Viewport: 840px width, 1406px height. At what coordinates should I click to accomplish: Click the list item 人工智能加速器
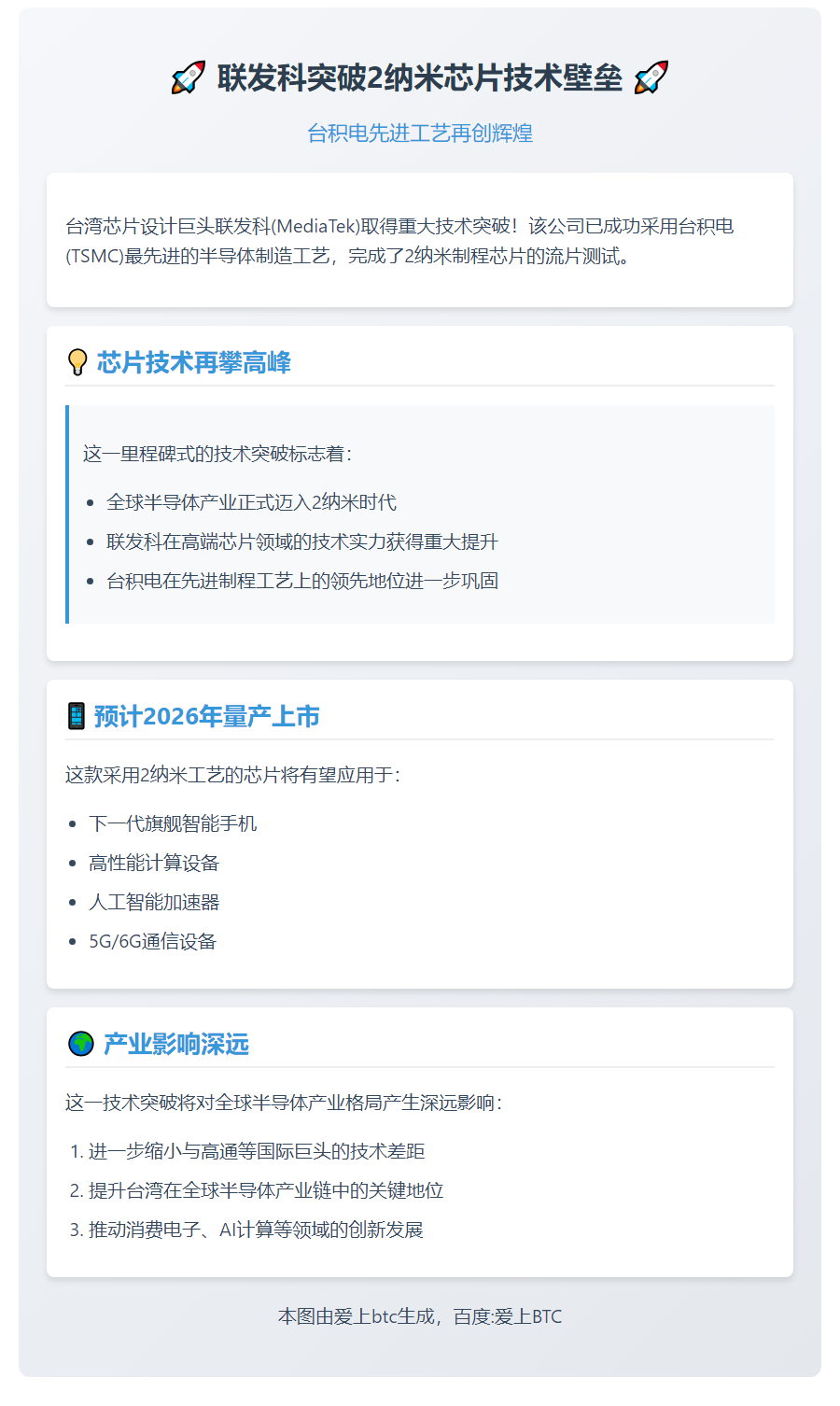click(x=154, y=902)
